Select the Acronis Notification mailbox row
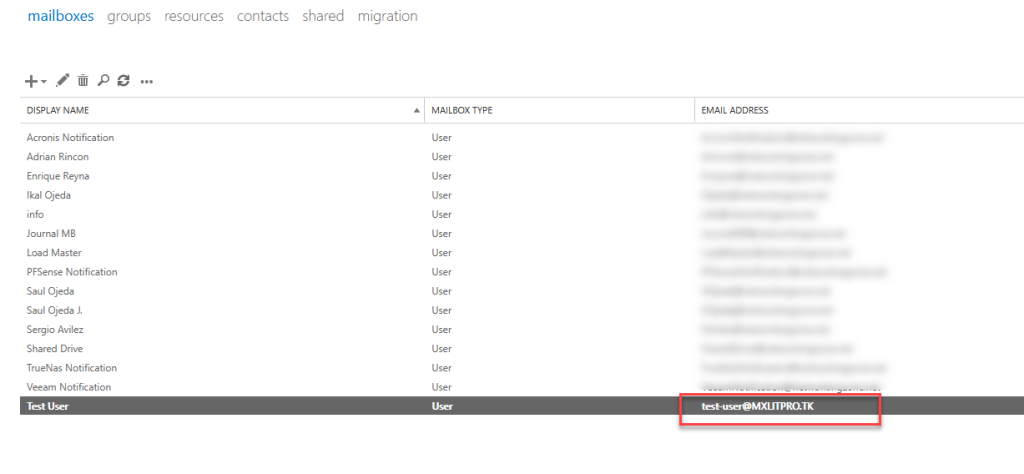The image size is (1024, 474). coord(70,138)
